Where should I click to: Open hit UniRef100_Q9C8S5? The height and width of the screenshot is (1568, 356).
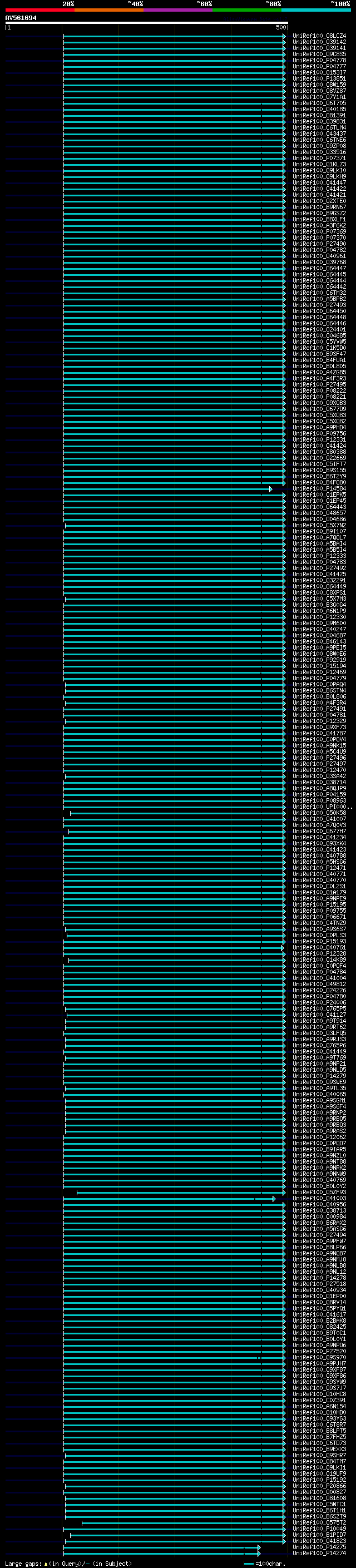pyautogui.click(x=319, y=54)
